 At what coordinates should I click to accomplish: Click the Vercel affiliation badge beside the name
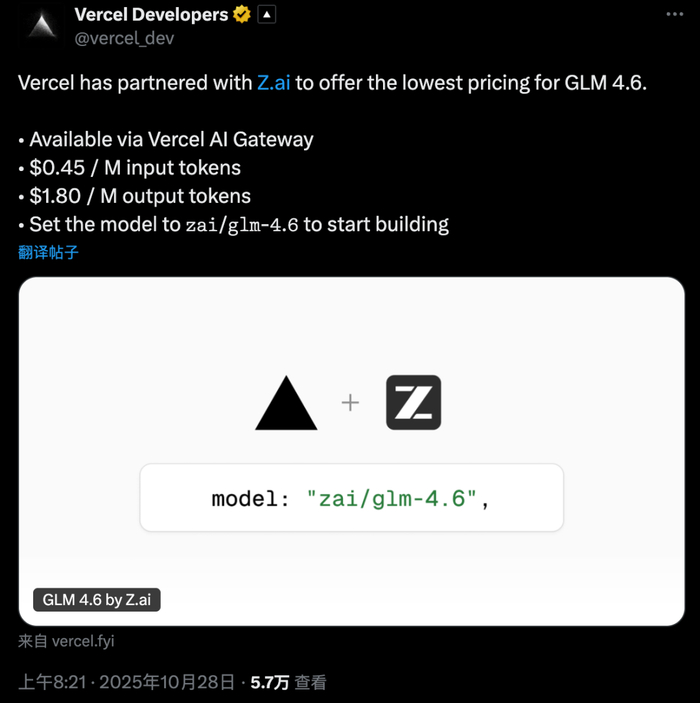(x=267, y=15)
